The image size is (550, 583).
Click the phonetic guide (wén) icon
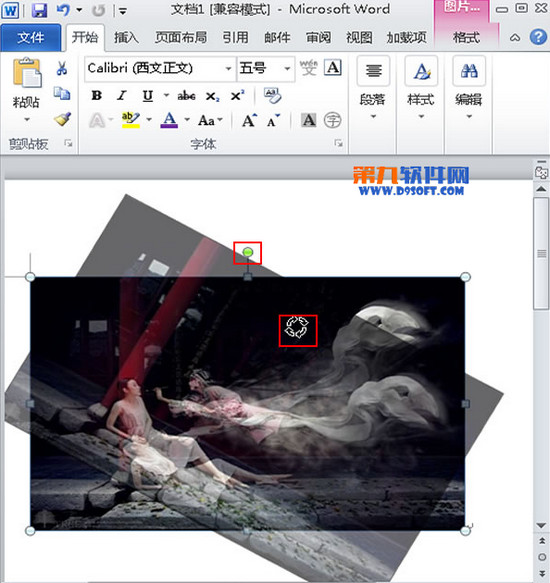pyautogui.click(x=308, y=68)
